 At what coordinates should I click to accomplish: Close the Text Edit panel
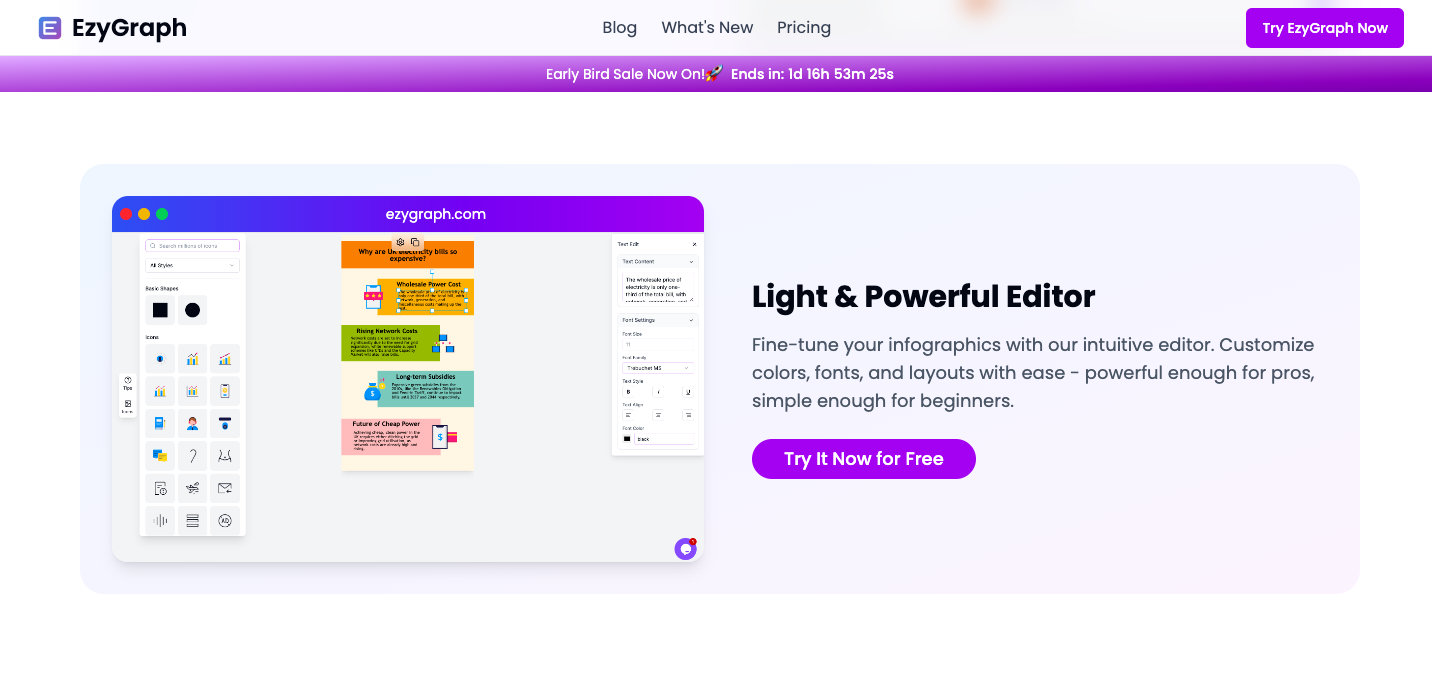(695, 244)
